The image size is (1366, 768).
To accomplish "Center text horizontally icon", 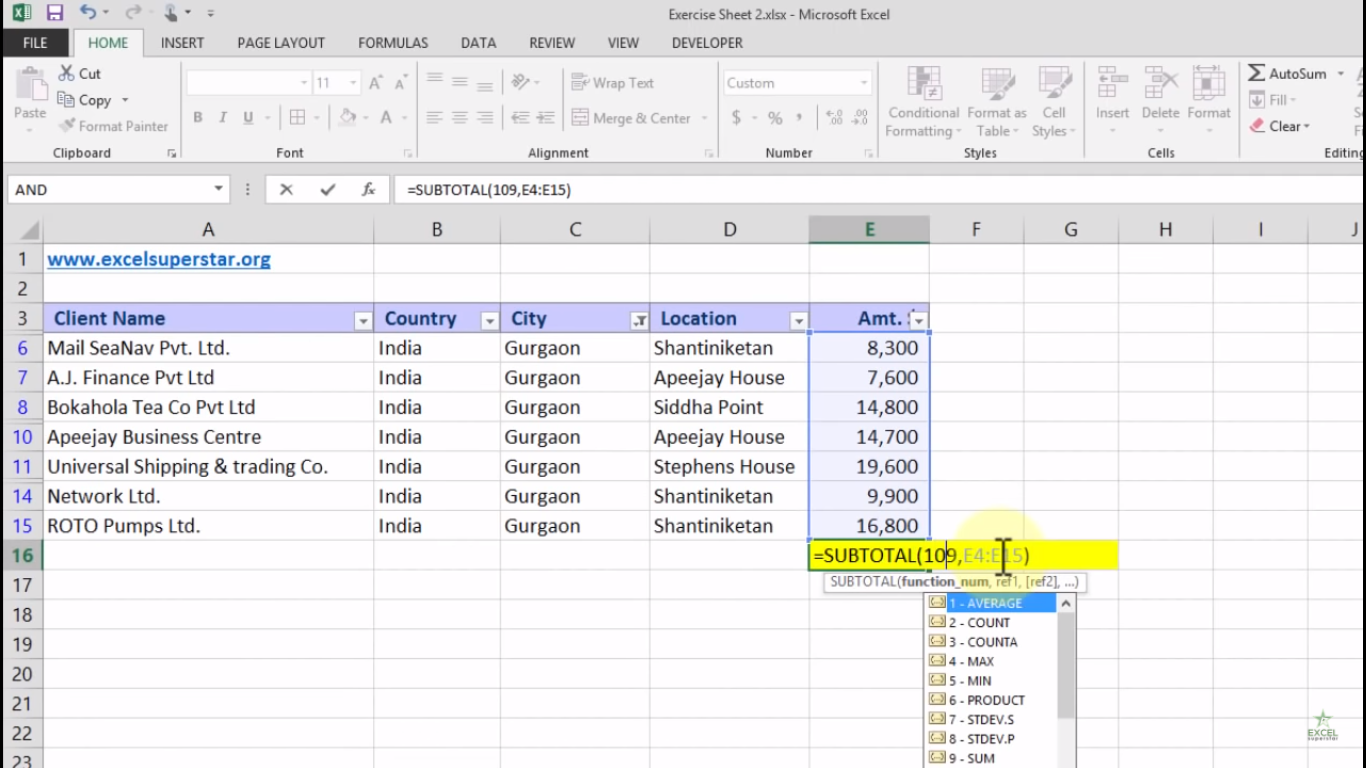I will click(x=459, y=118).
